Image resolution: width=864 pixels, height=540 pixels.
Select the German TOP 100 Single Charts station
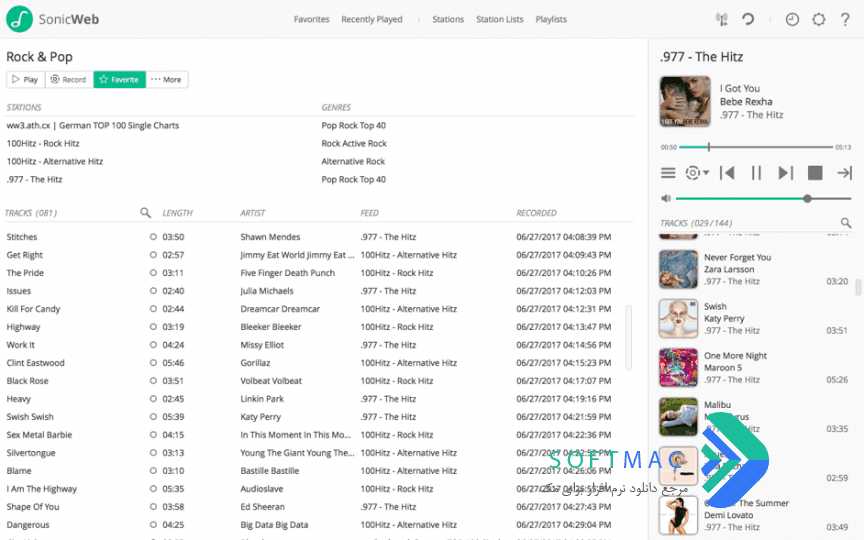93,126
